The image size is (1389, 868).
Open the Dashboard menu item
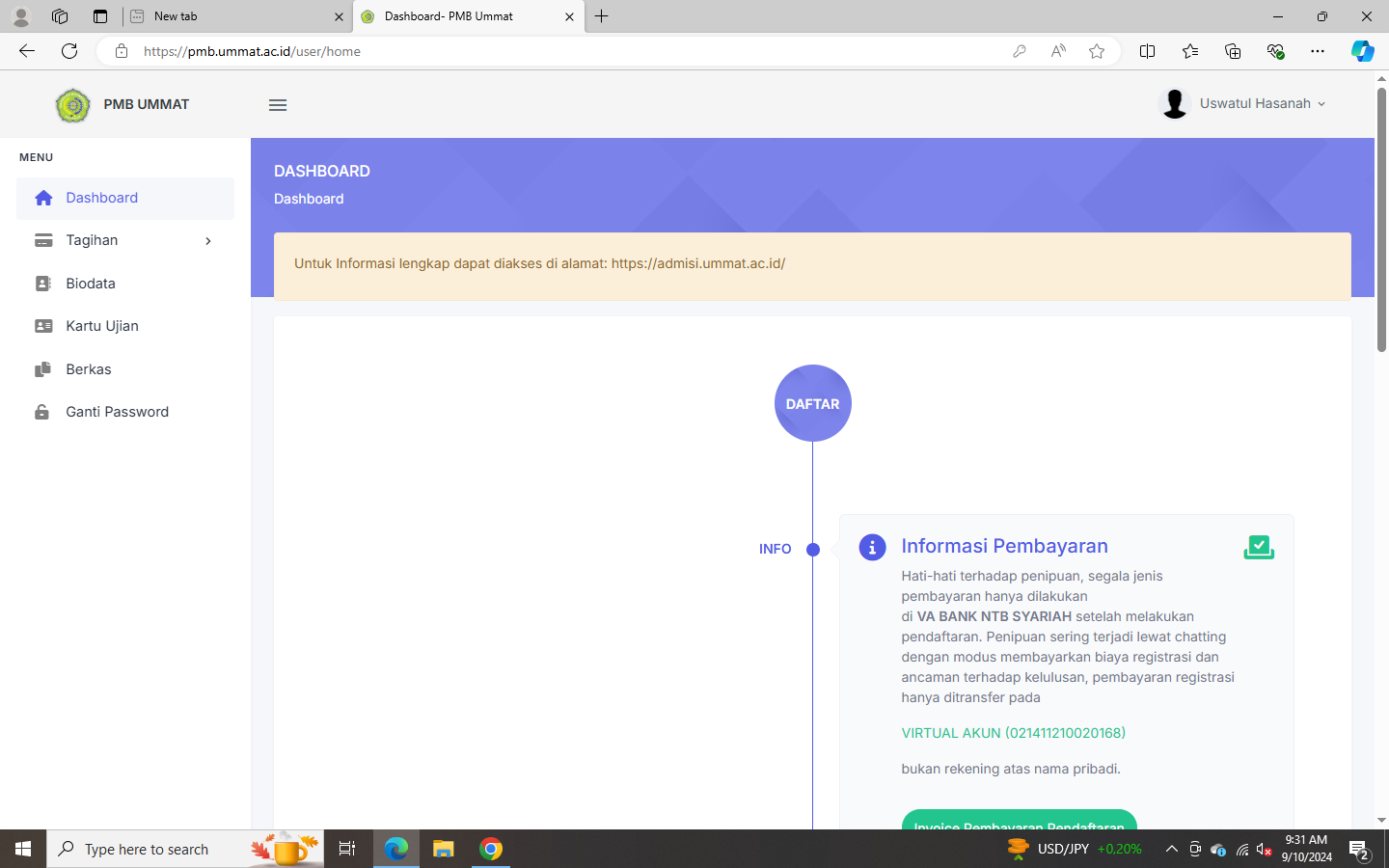tap(101, 198)
